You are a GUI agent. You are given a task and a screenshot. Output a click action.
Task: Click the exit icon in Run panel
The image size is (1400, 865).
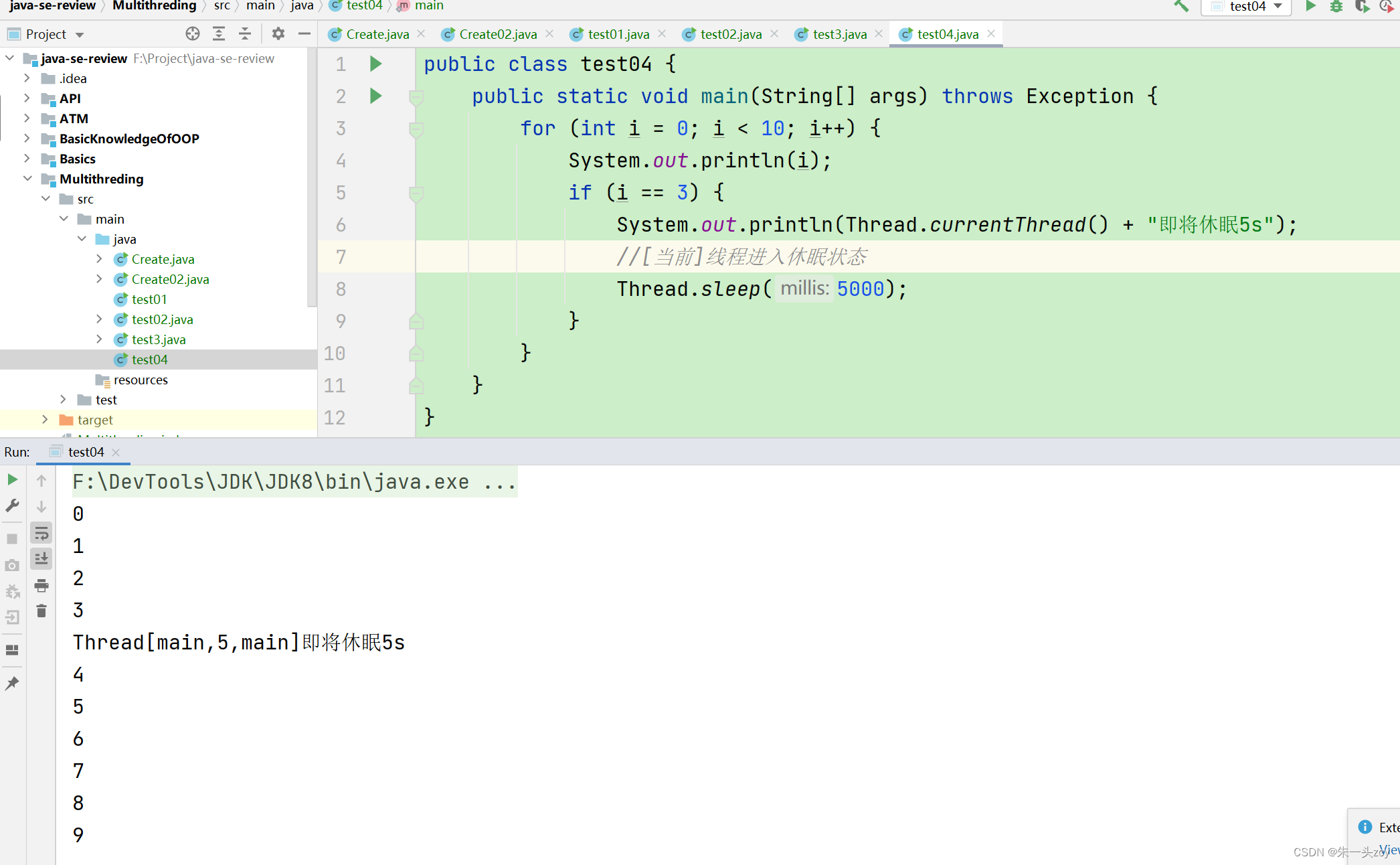[12, 617]
